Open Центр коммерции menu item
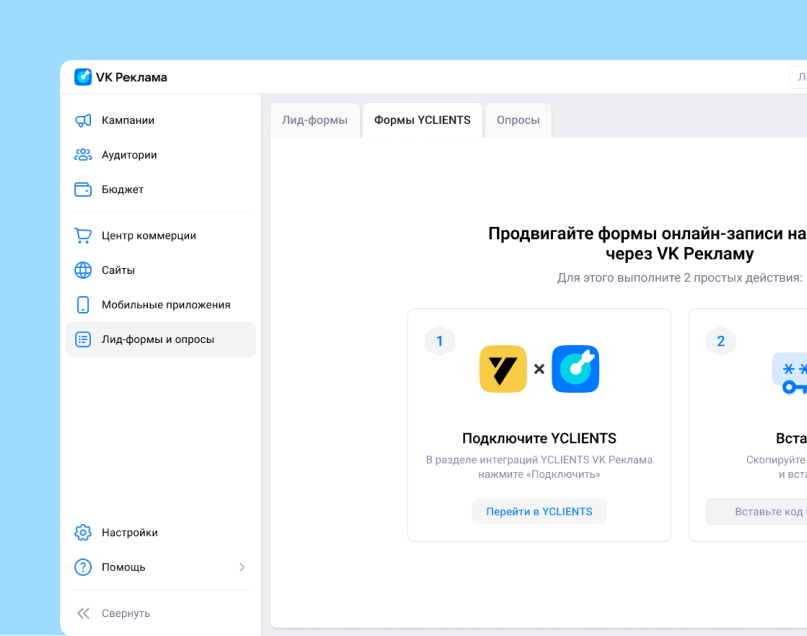The image size is (807, 636). click(x=161, y=236)
